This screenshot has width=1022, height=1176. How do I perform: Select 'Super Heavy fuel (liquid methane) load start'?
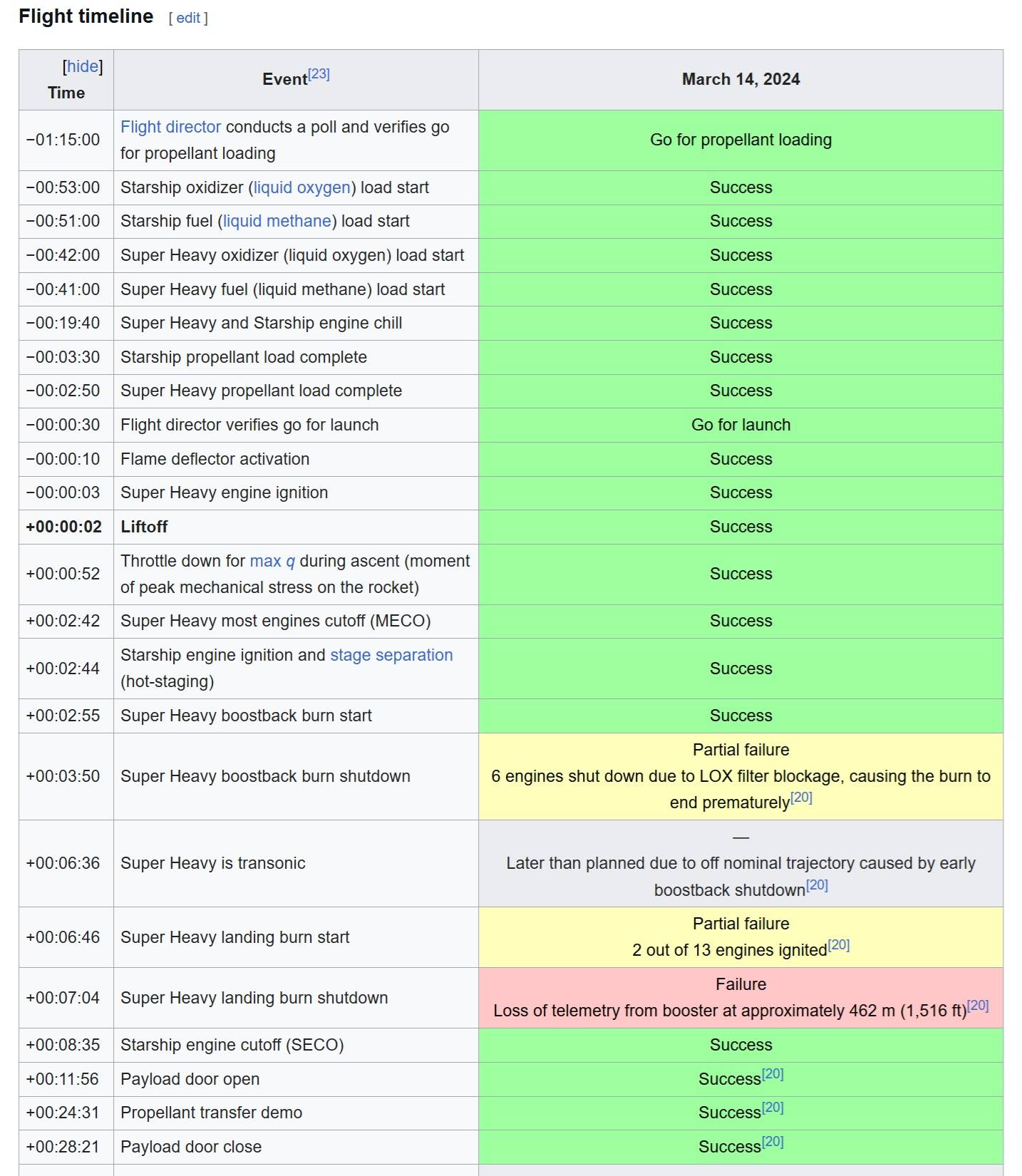(296, 289)
